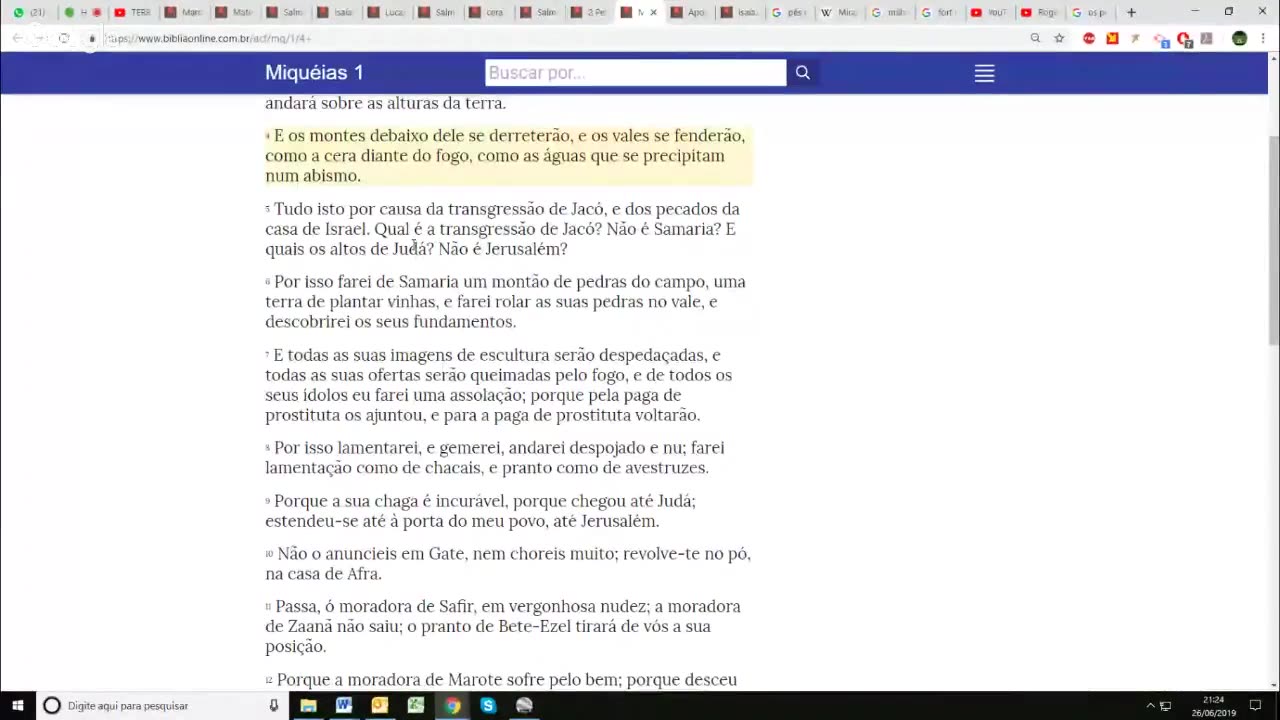Viewport: 1280px width, 720px height.
Task: Switch to the Google 'pés' tab
Action: coord(790,12)
